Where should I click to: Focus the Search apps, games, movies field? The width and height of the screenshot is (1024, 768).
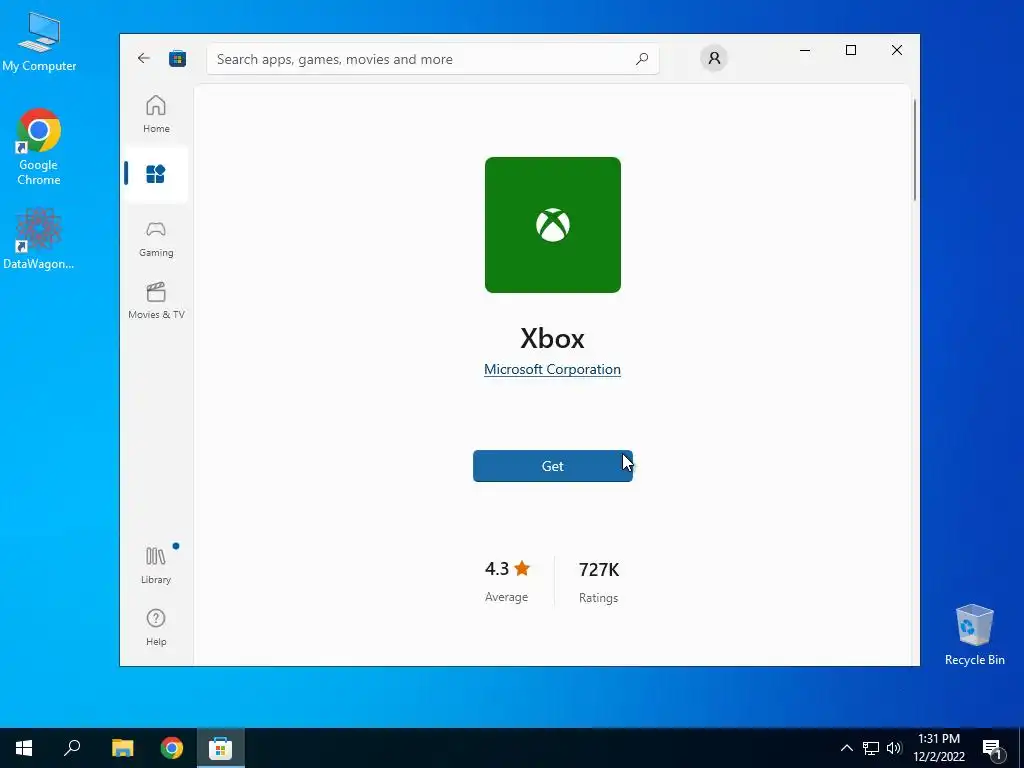tap(432, 59)
